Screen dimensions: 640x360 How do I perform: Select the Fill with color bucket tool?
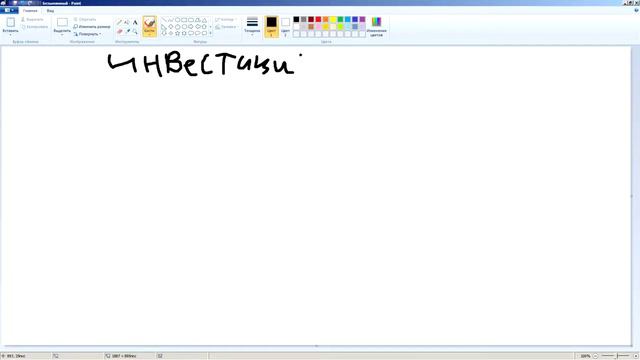point(127,22)
